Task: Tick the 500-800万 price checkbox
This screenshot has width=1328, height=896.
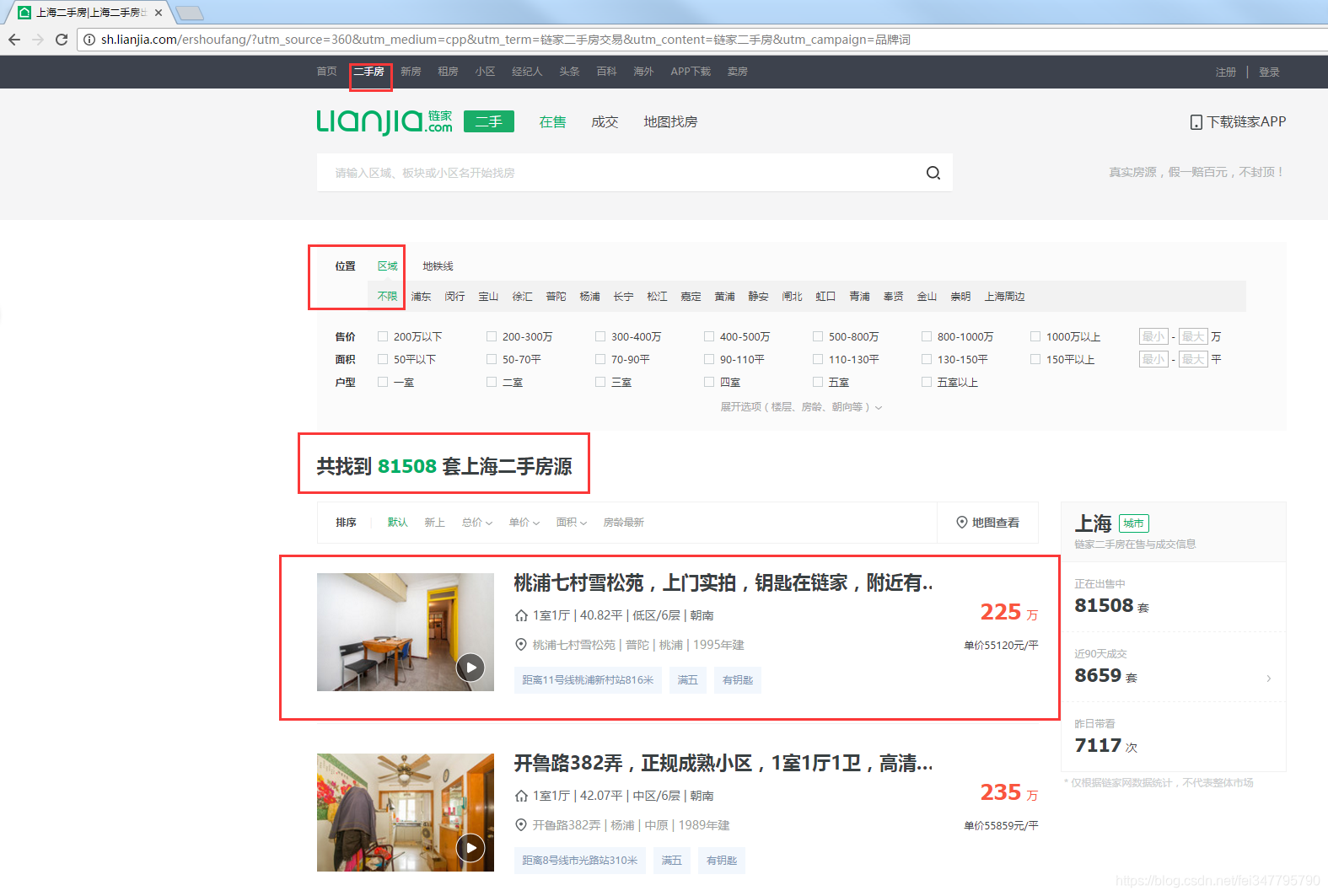Action: point(818,336)
